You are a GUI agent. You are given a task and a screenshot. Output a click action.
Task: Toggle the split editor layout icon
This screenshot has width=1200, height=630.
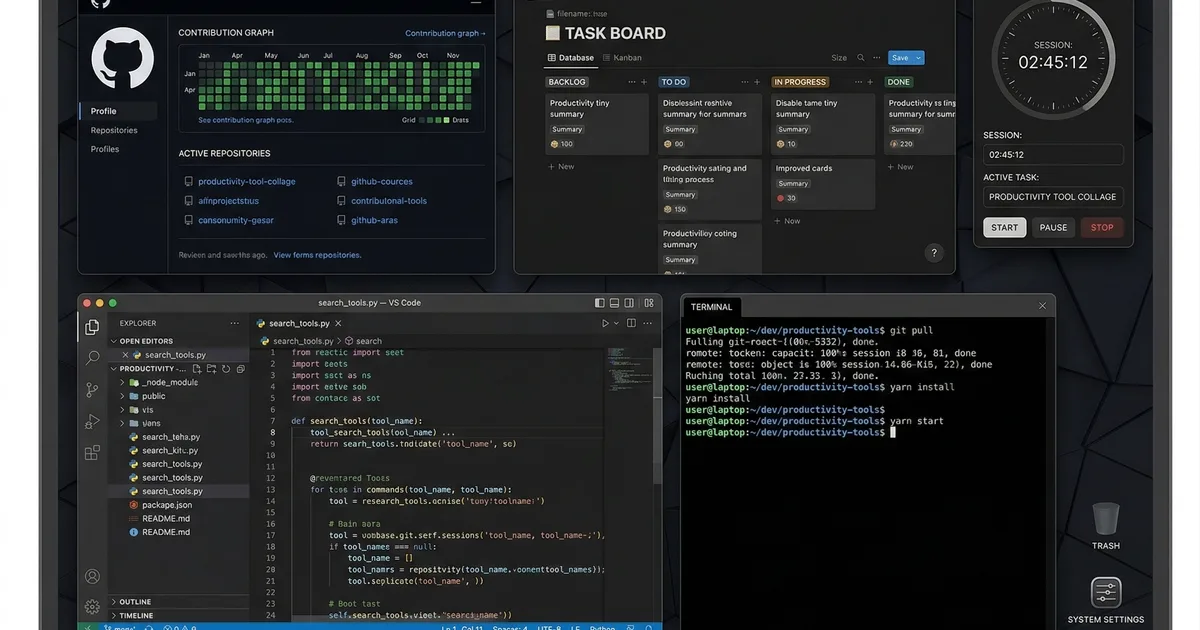(x=631, y=323)
